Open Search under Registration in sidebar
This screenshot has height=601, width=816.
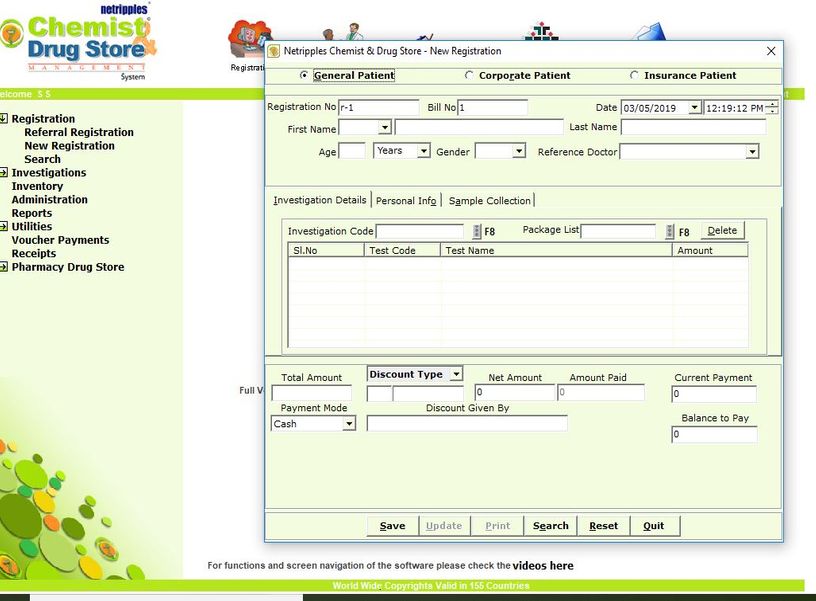click(42, 159)
